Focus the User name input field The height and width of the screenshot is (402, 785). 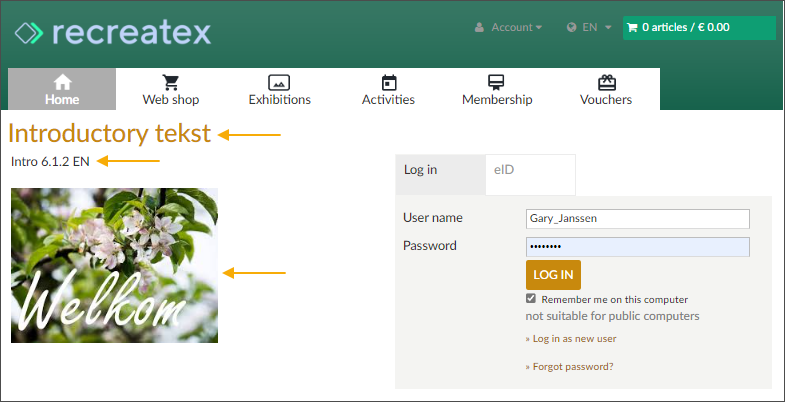point(637,219)
